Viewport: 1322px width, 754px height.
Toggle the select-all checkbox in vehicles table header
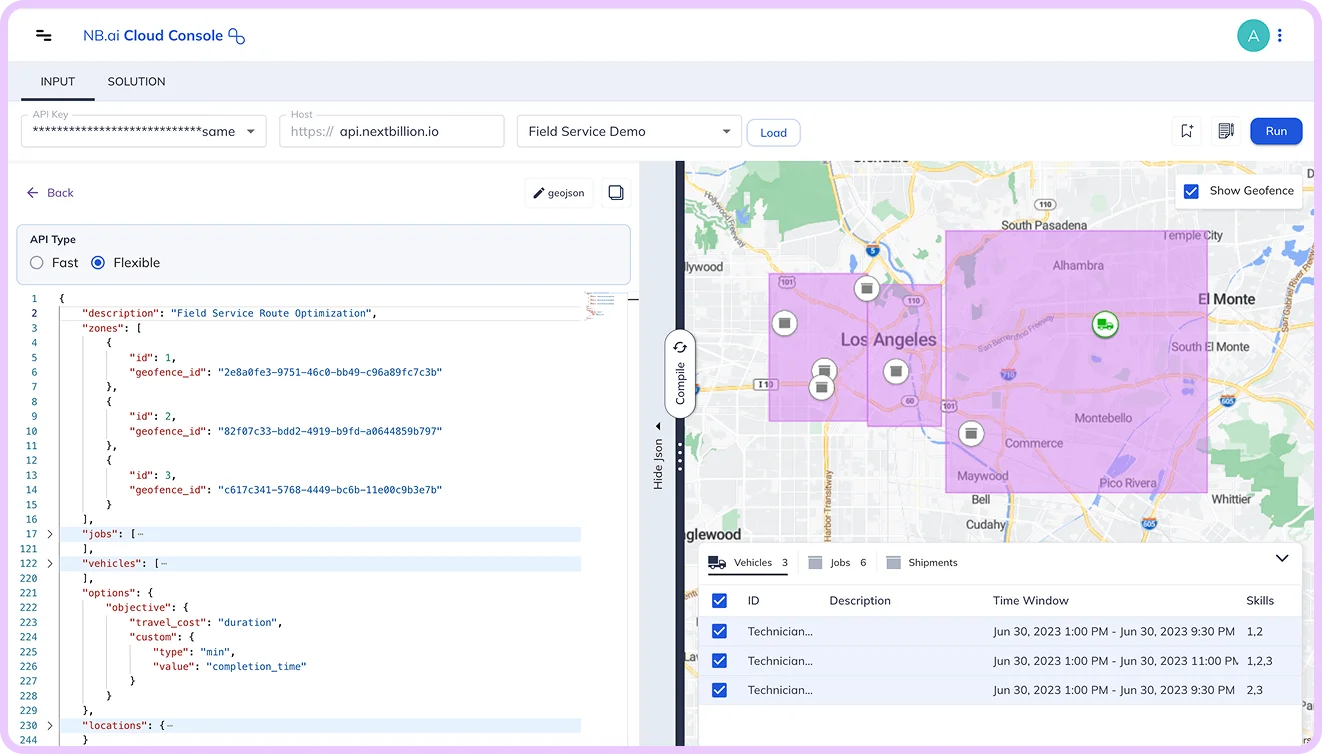[x=719, y=601]
